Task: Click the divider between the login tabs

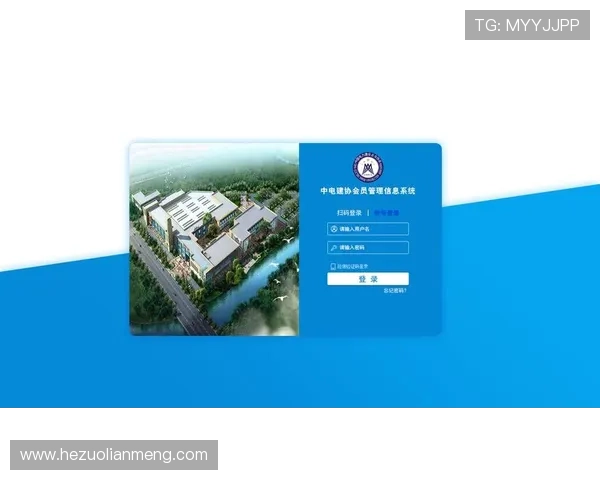Action: (x=367, y=213)
